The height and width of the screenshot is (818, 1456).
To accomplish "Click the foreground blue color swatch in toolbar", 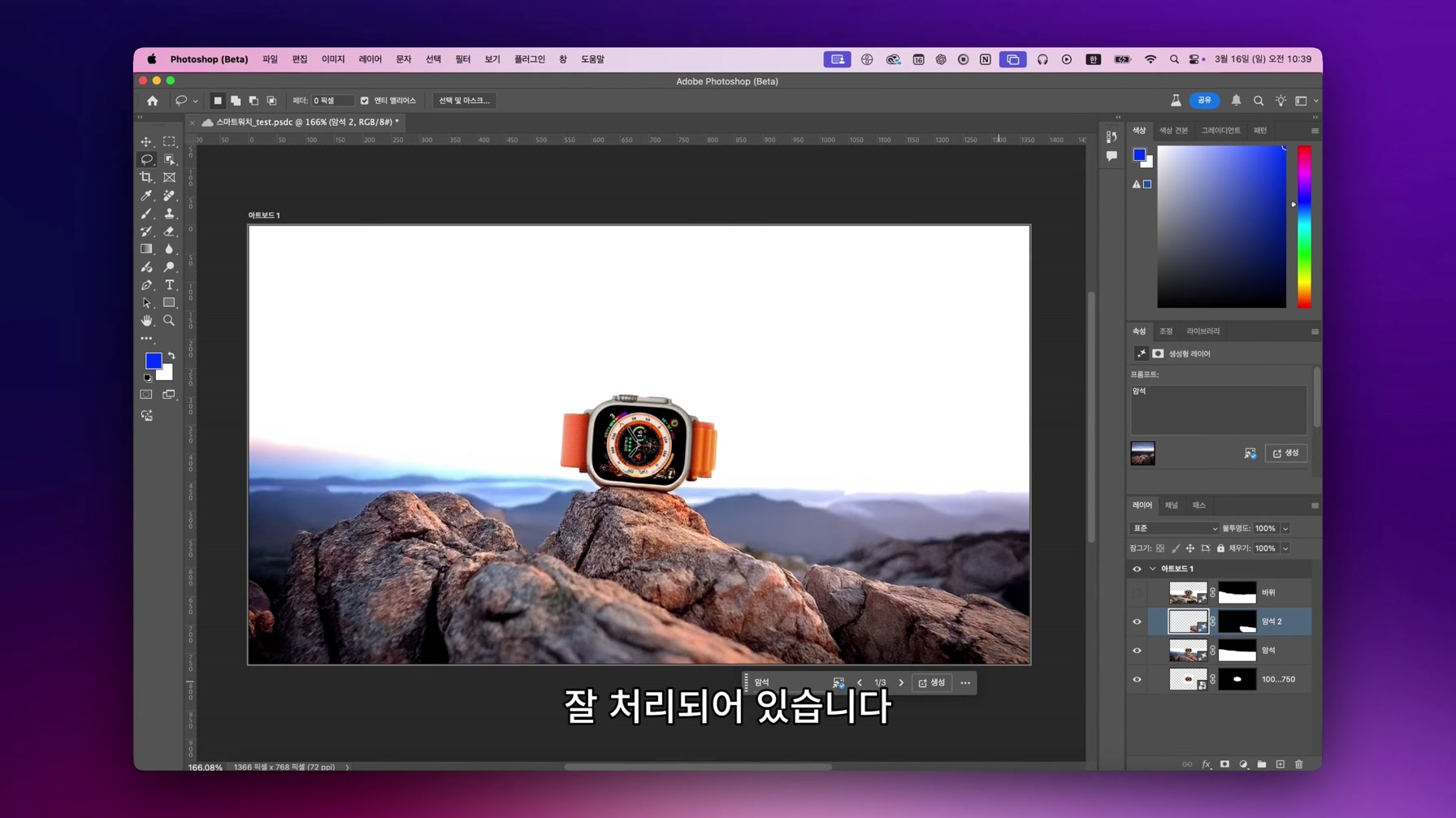I will [153, 360].
